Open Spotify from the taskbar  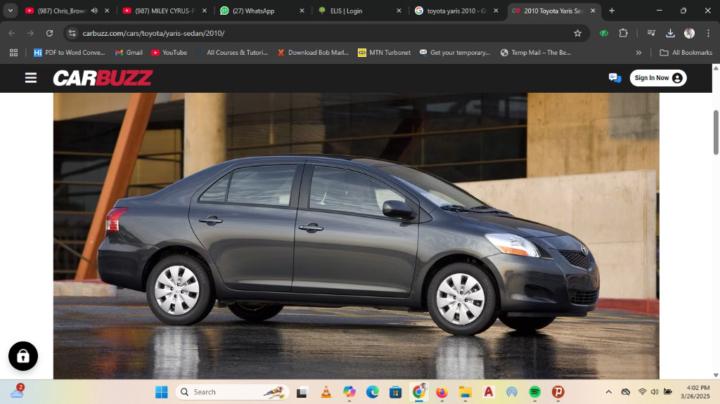(534, 392)
